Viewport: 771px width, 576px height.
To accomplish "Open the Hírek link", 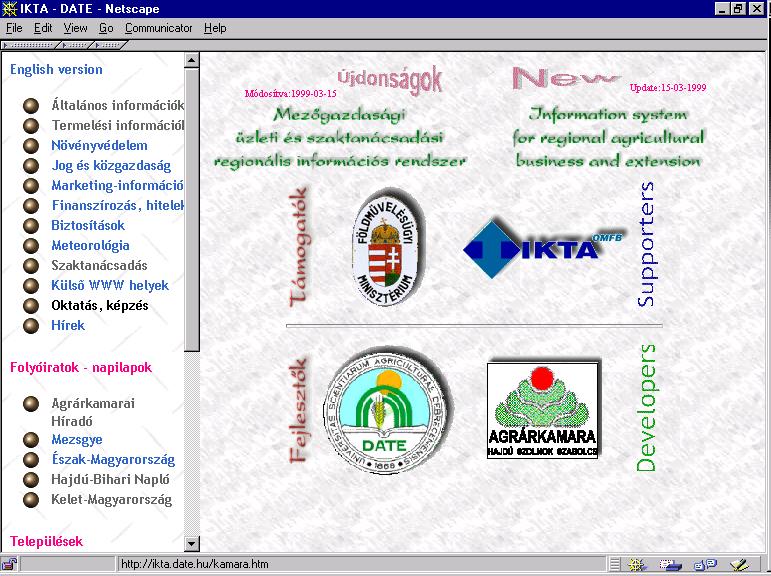I will pyautogui.click(x=68, y=325).
